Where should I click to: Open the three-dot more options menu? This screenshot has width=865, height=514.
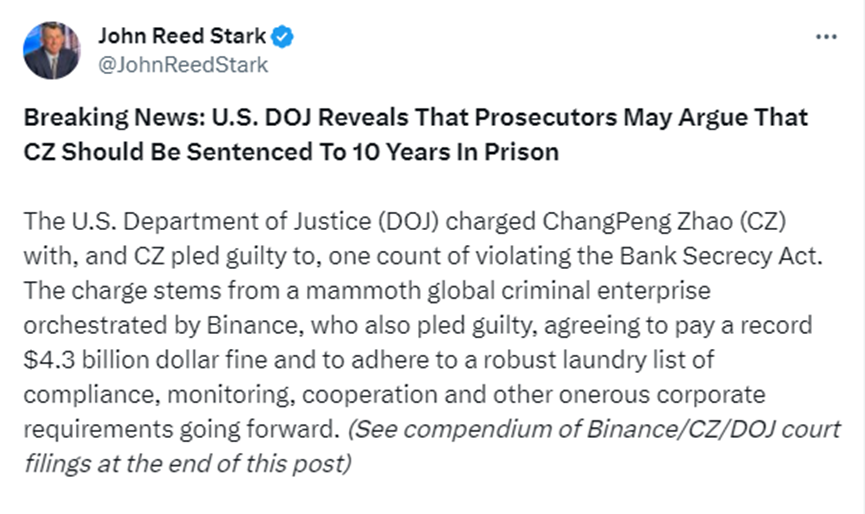[826, 37]
